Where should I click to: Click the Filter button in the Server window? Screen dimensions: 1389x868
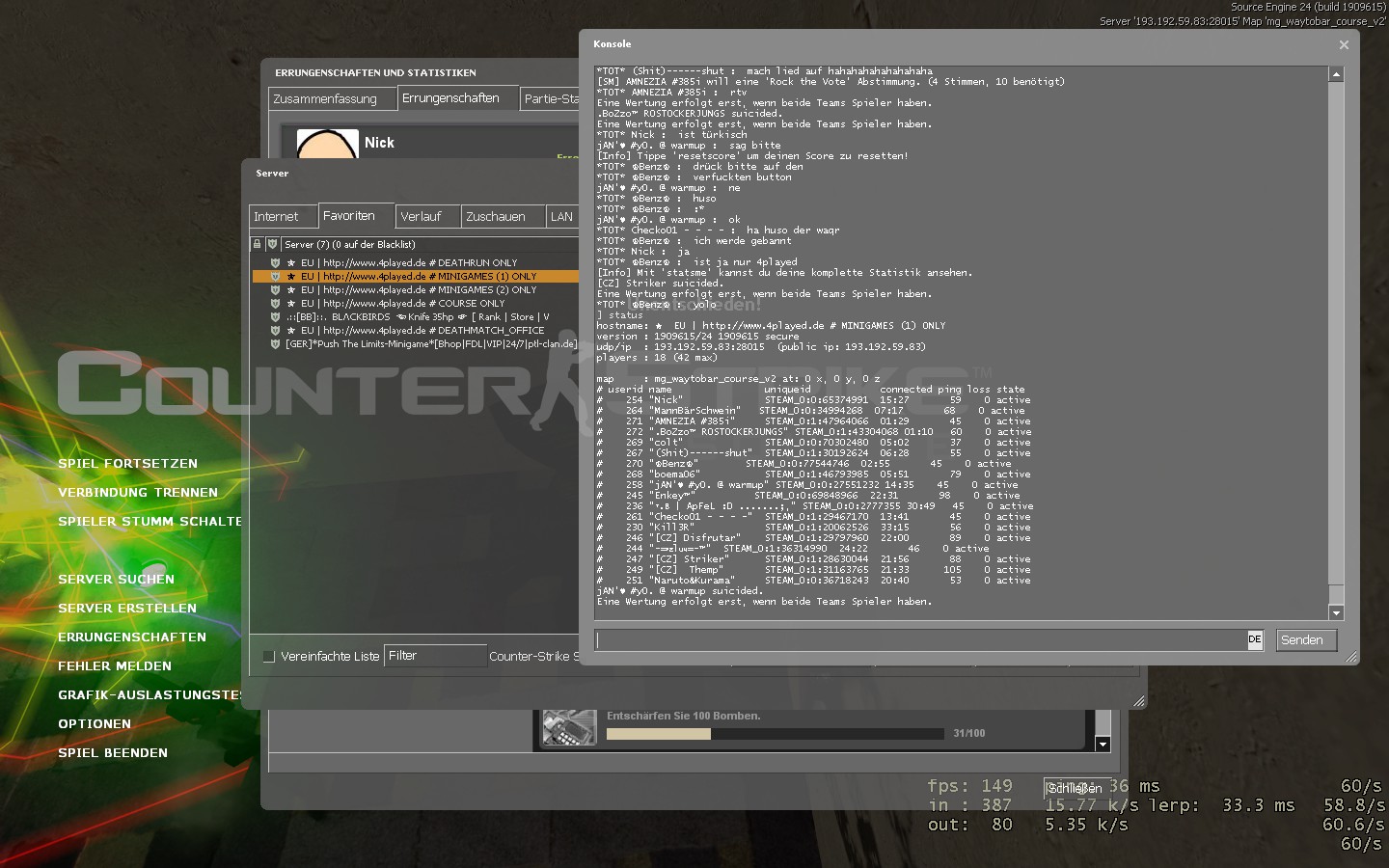click(435, 656)
